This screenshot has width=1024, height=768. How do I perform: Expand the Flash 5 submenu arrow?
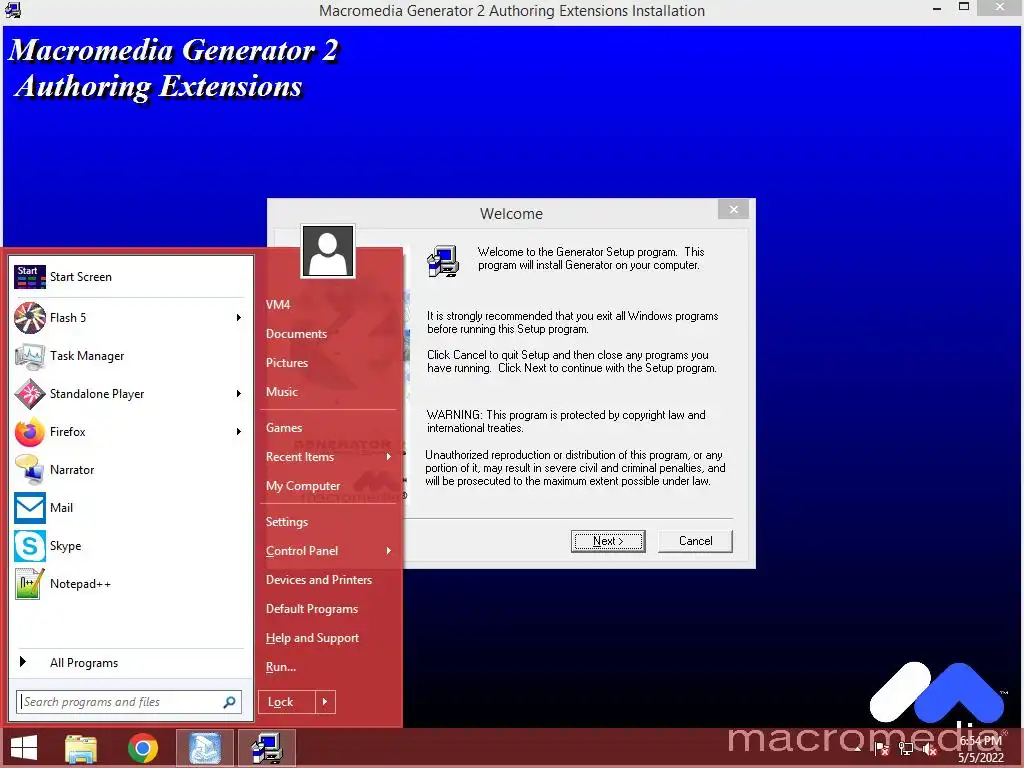pos(238,318)
